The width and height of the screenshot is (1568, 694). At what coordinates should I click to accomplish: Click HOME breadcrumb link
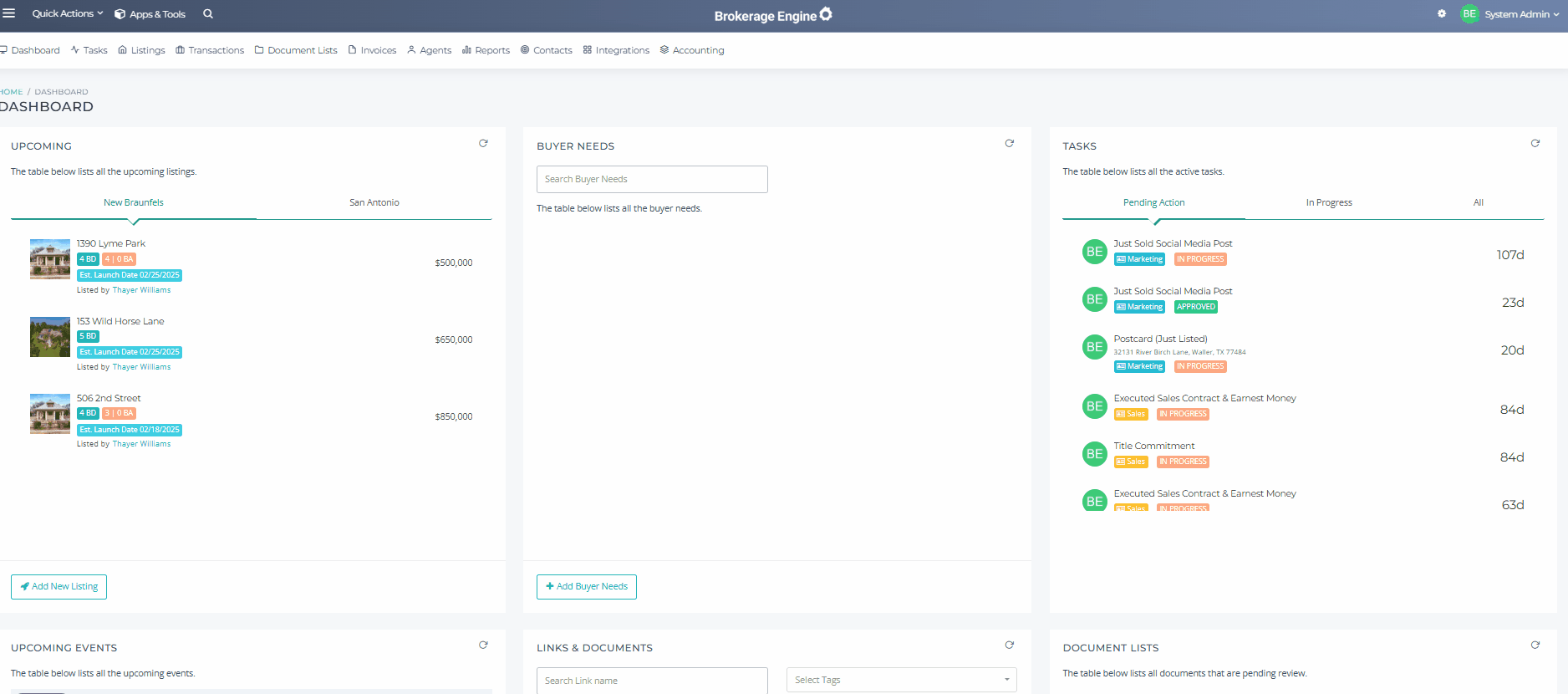coord(12,92)
